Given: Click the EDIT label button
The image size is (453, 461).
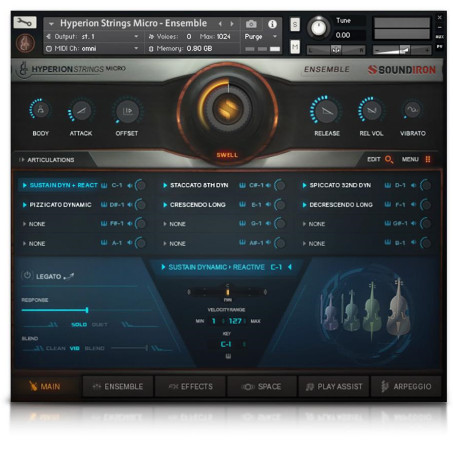Looking at the screenshot, I should 373,159.
